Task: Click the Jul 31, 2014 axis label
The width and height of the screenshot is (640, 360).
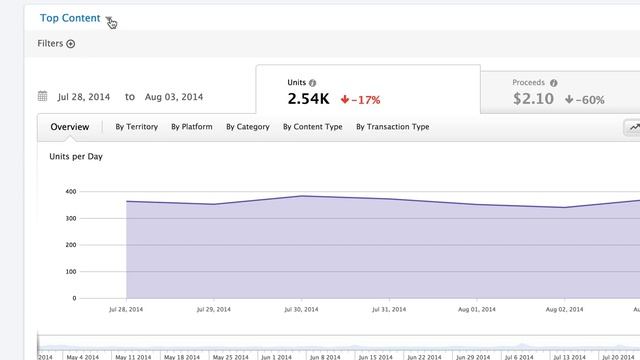Action: click(x=389, y=309)
